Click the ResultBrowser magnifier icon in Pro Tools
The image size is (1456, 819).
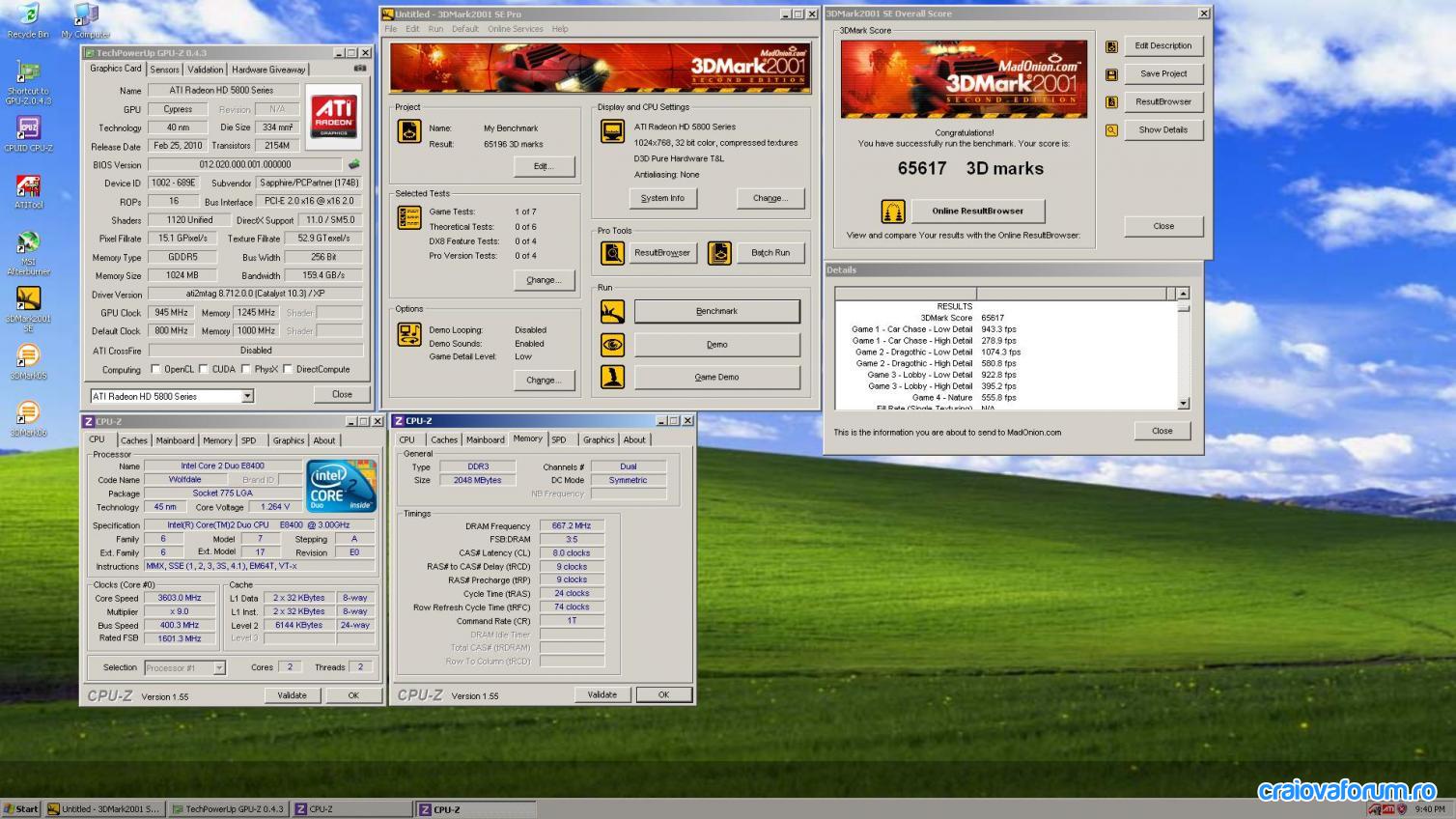[x=612, y=253]
